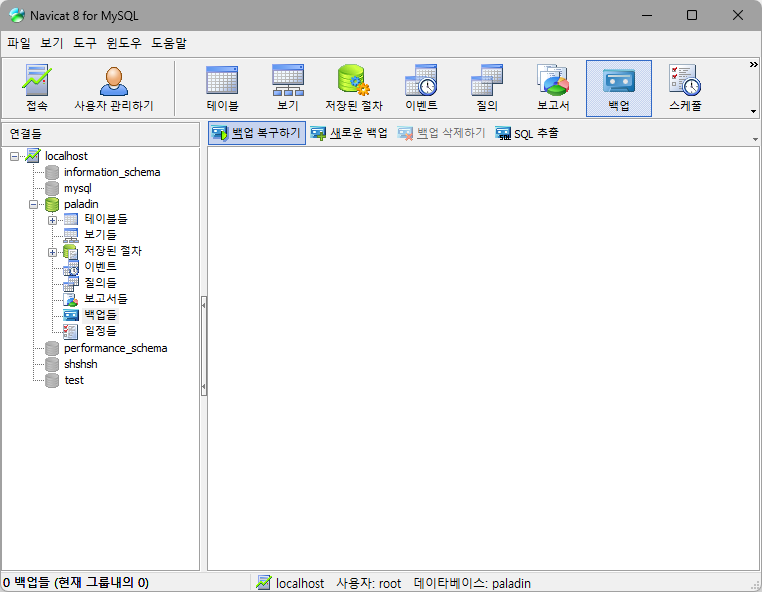Click the 이벤트 toolbar icon

point(421,88)
